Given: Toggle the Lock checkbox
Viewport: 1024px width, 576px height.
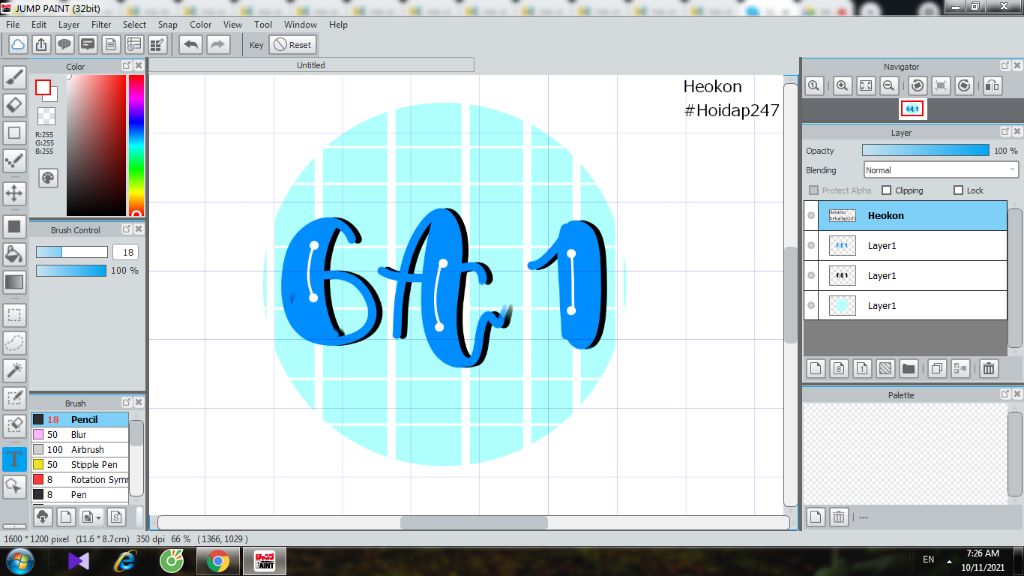Looking at the screenshot, I should [x=958, y=190].
